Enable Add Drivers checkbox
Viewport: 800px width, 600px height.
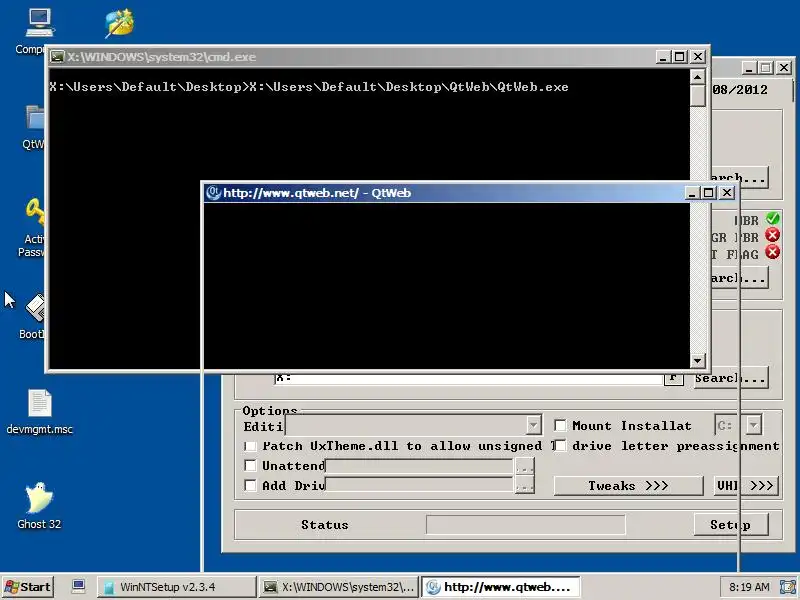click(x=250, y=485)
